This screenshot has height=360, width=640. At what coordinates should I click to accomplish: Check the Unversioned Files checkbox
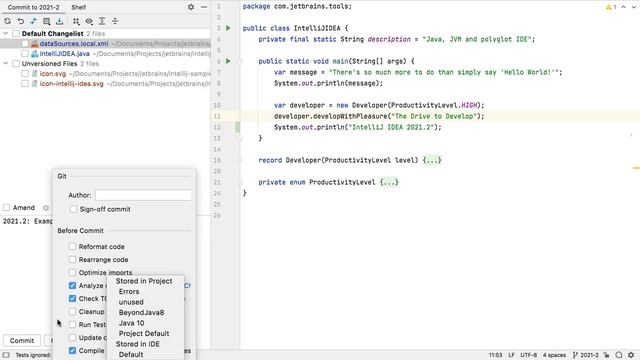pos(16,64)
